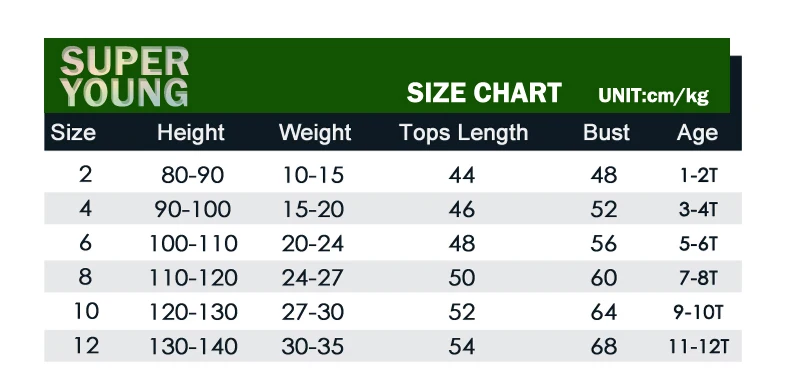
Task: Click the UNIT:cm/kg label
Action: (x=653, y=95)
